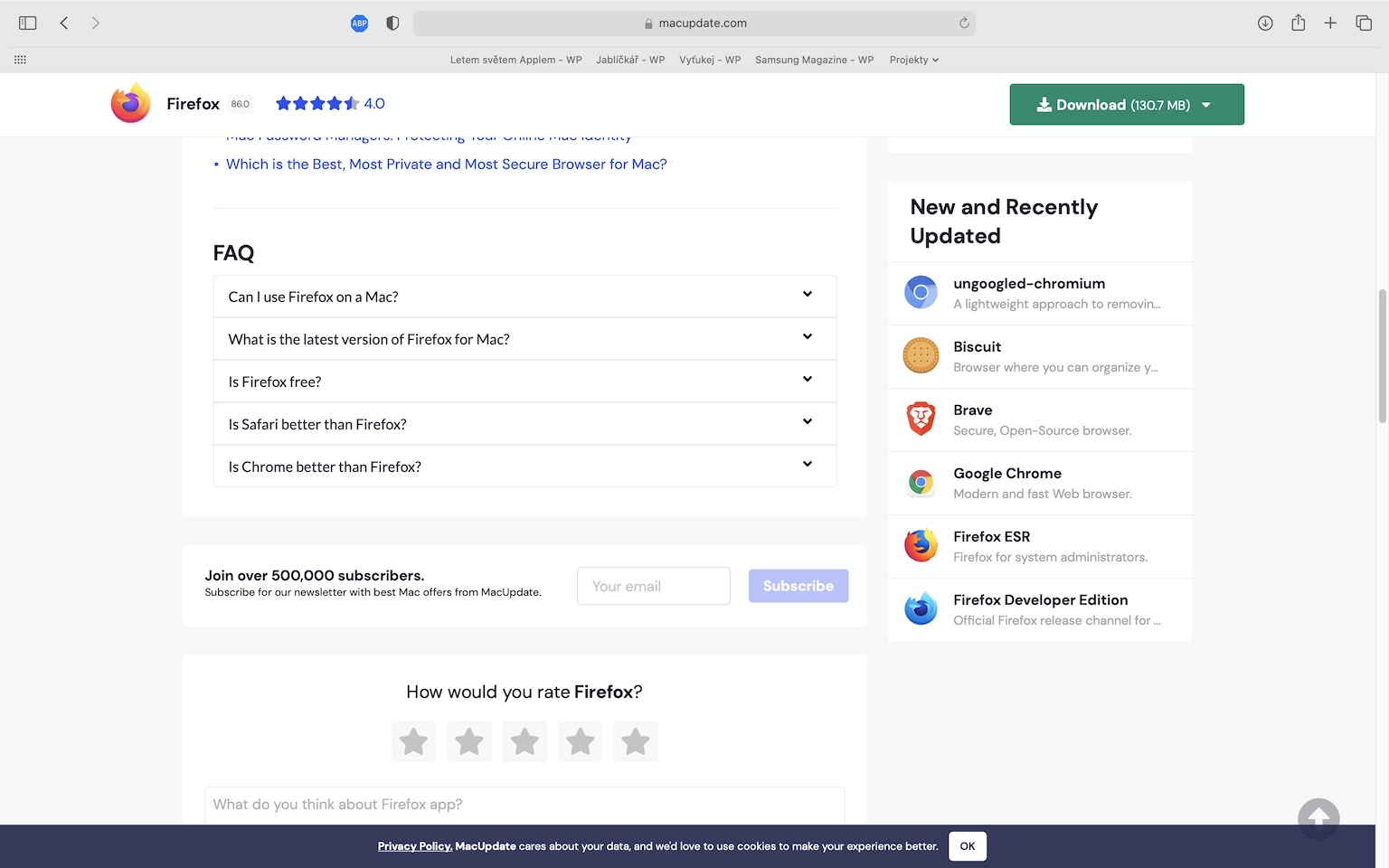Open 'Best, Most Private and Most Secure Browser' link
Viewport: 1389px width, 868px height.
coord(447,164)
